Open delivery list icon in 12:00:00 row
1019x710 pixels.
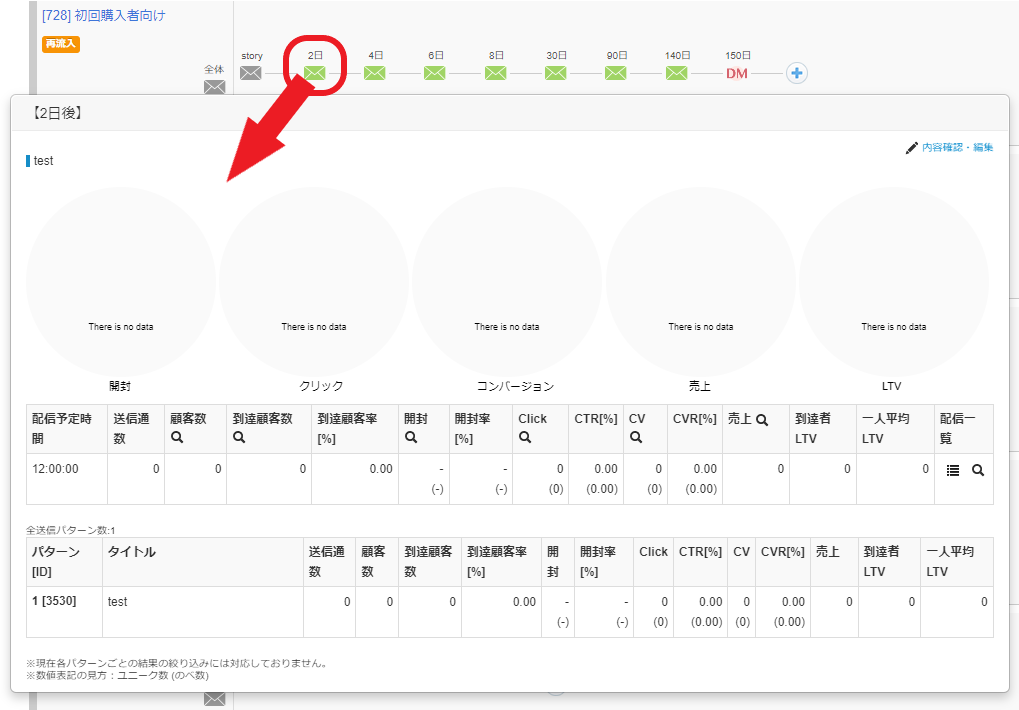[953, 470]
